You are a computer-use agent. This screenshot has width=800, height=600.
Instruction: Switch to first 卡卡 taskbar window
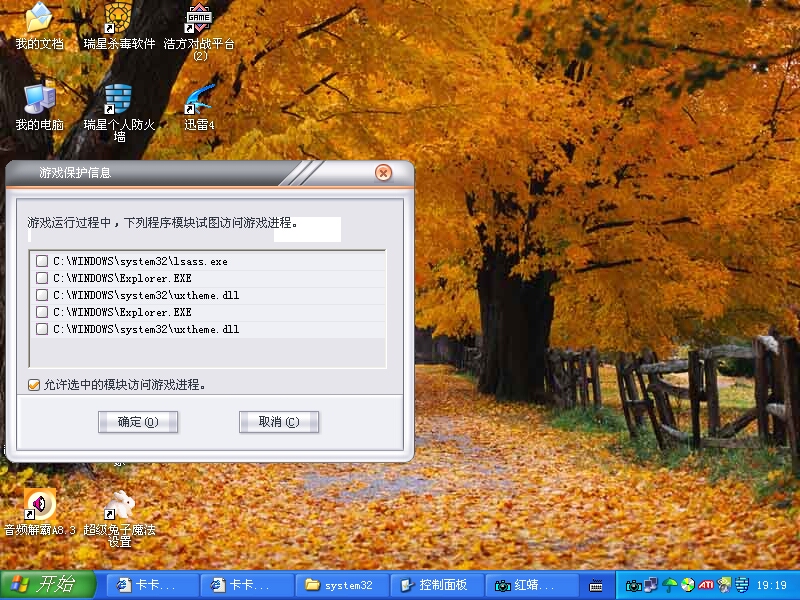click(x=152, y=585)
